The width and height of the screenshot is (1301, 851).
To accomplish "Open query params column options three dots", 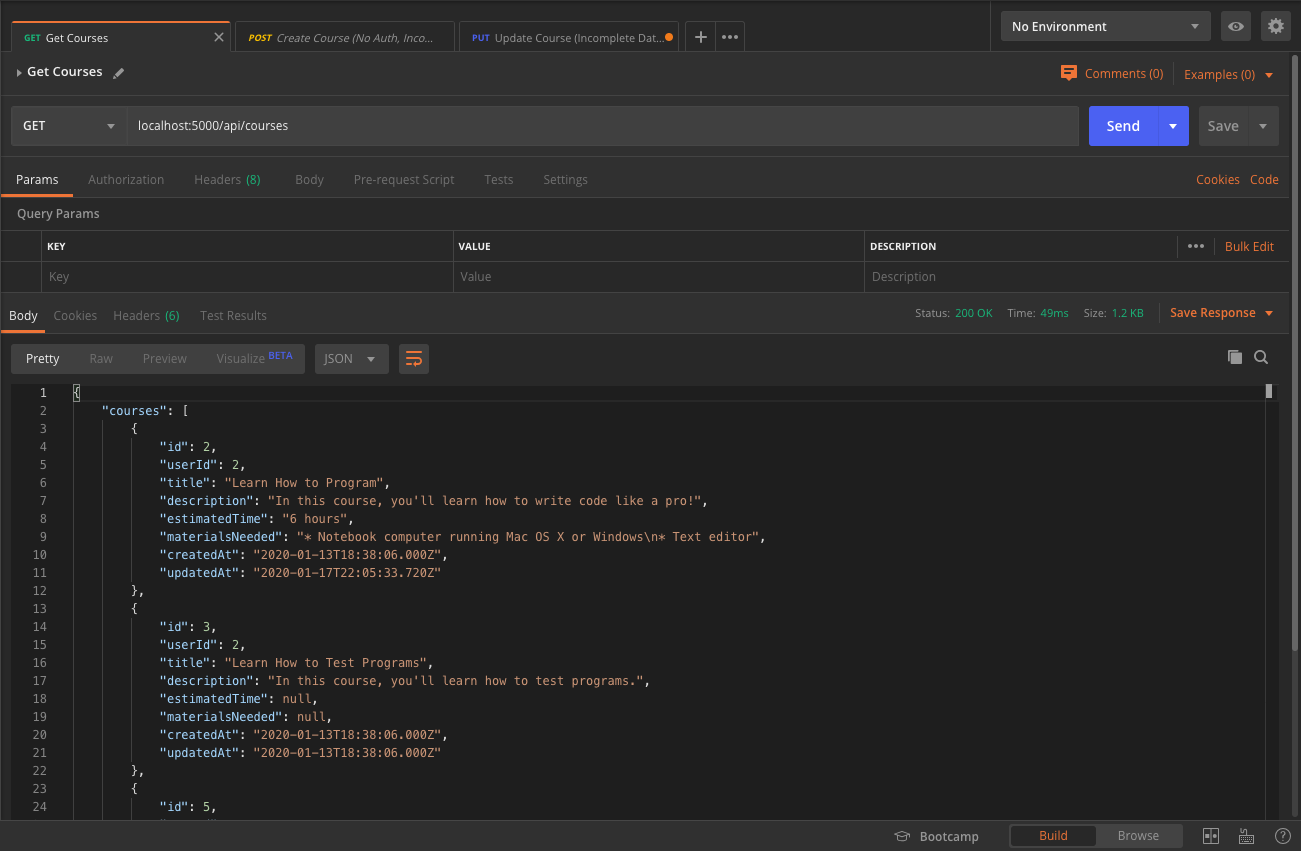I will click(1196, 246).
